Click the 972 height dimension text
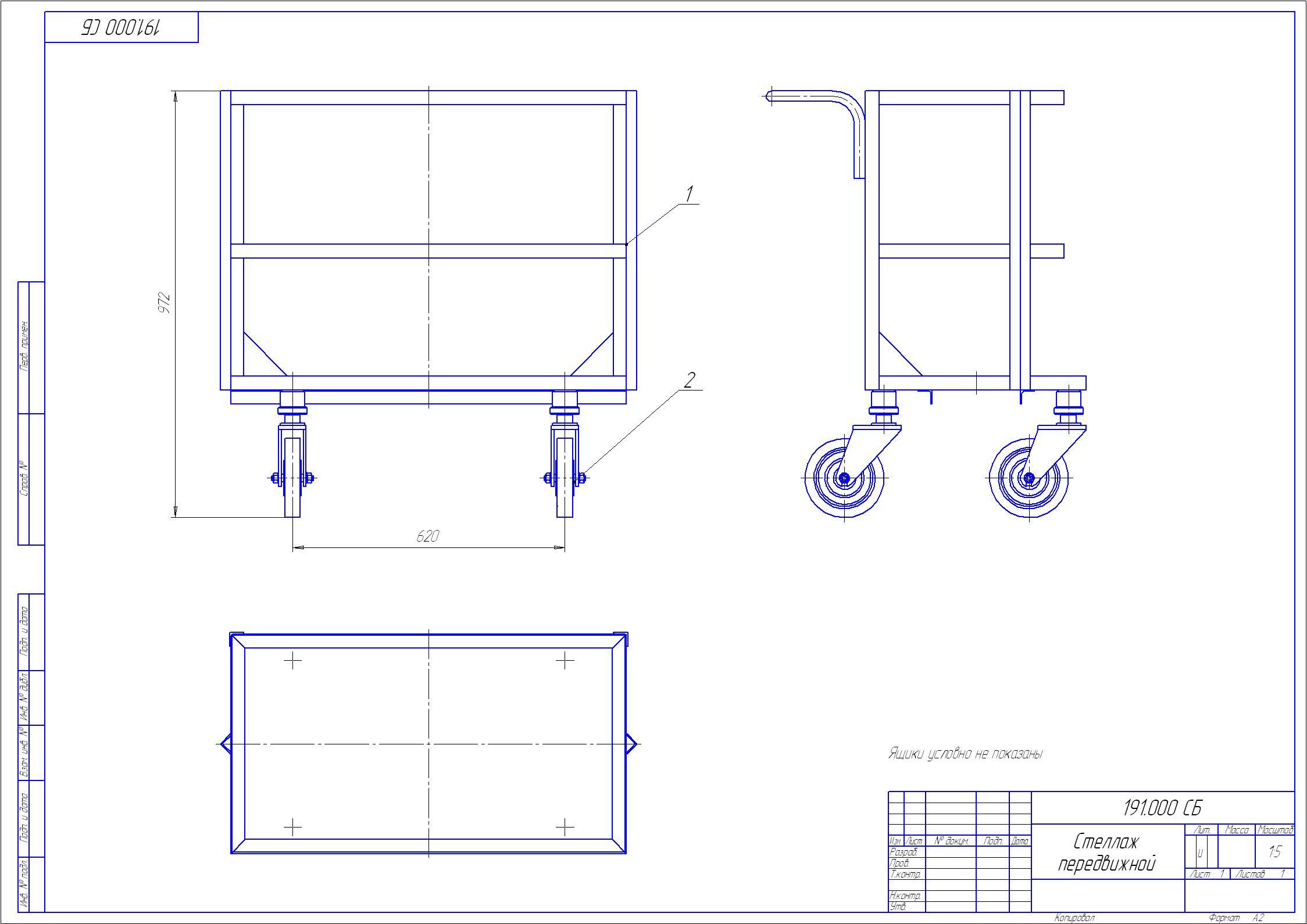This screenshot has height=924, width=1307. [x=165, y=303]
